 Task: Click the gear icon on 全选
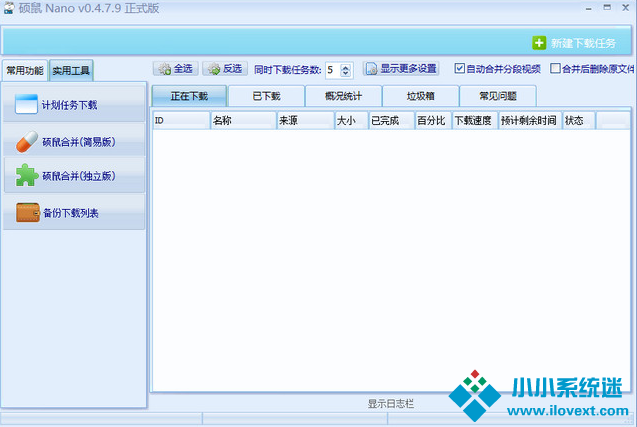[165, 69]
